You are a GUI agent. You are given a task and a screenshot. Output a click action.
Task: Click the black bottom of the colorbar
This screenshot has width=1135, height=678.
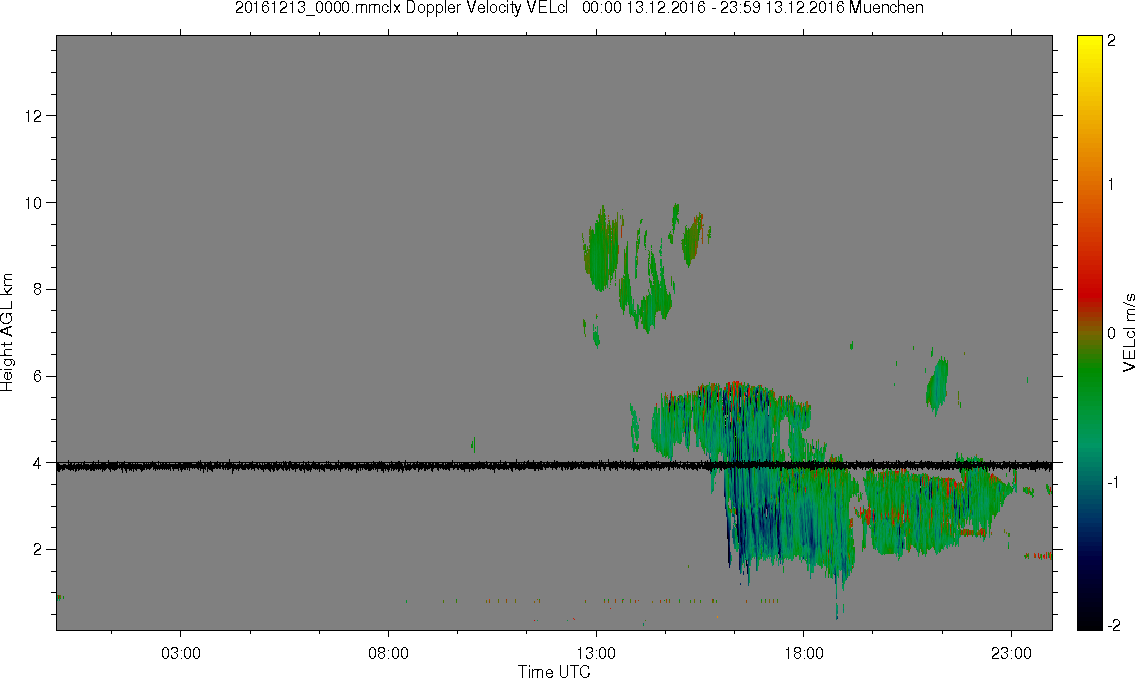pos(1089,621)
